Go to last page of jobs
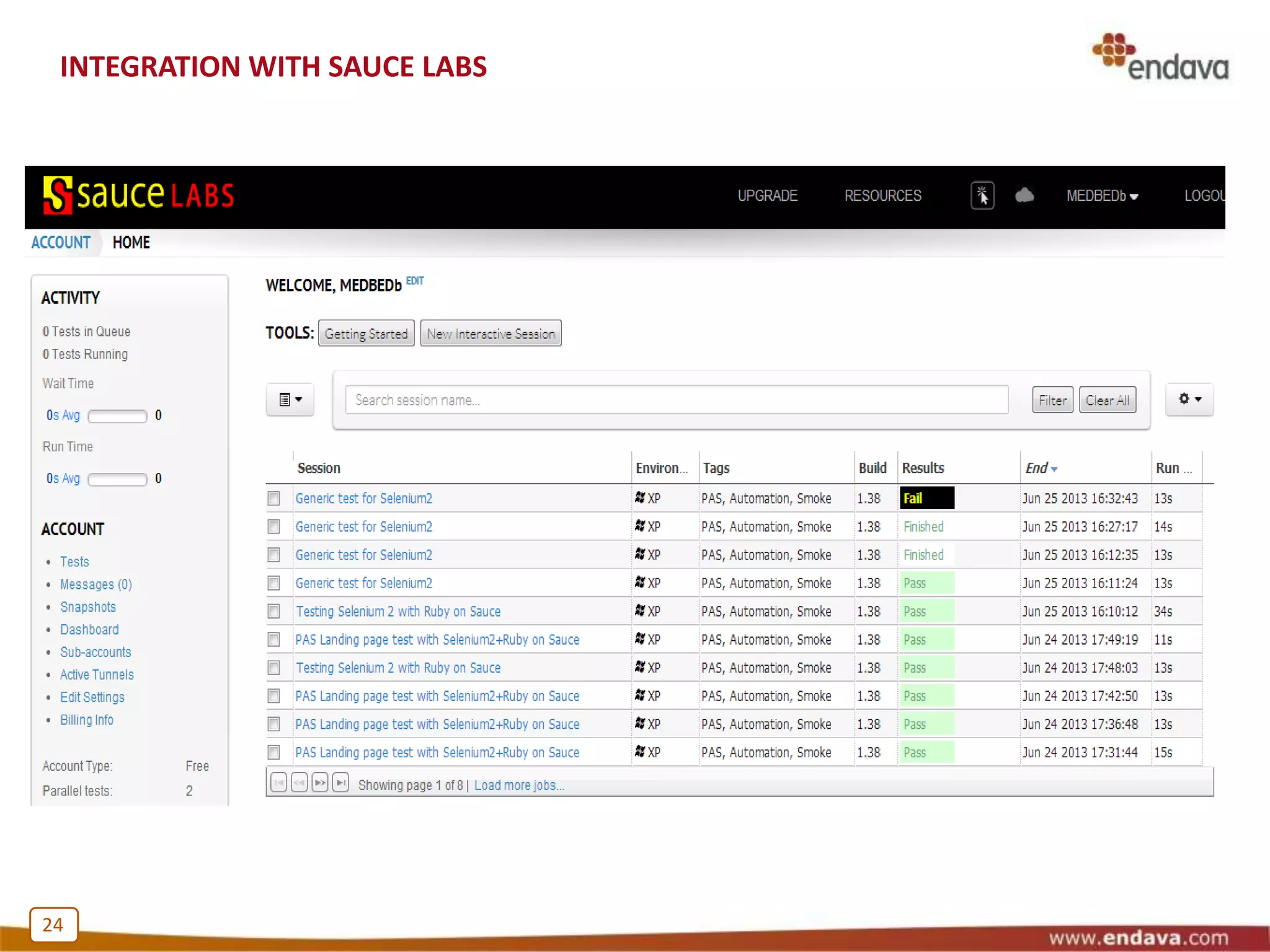This screenshot has height=952, width=1270. click(x=340, y=783)
